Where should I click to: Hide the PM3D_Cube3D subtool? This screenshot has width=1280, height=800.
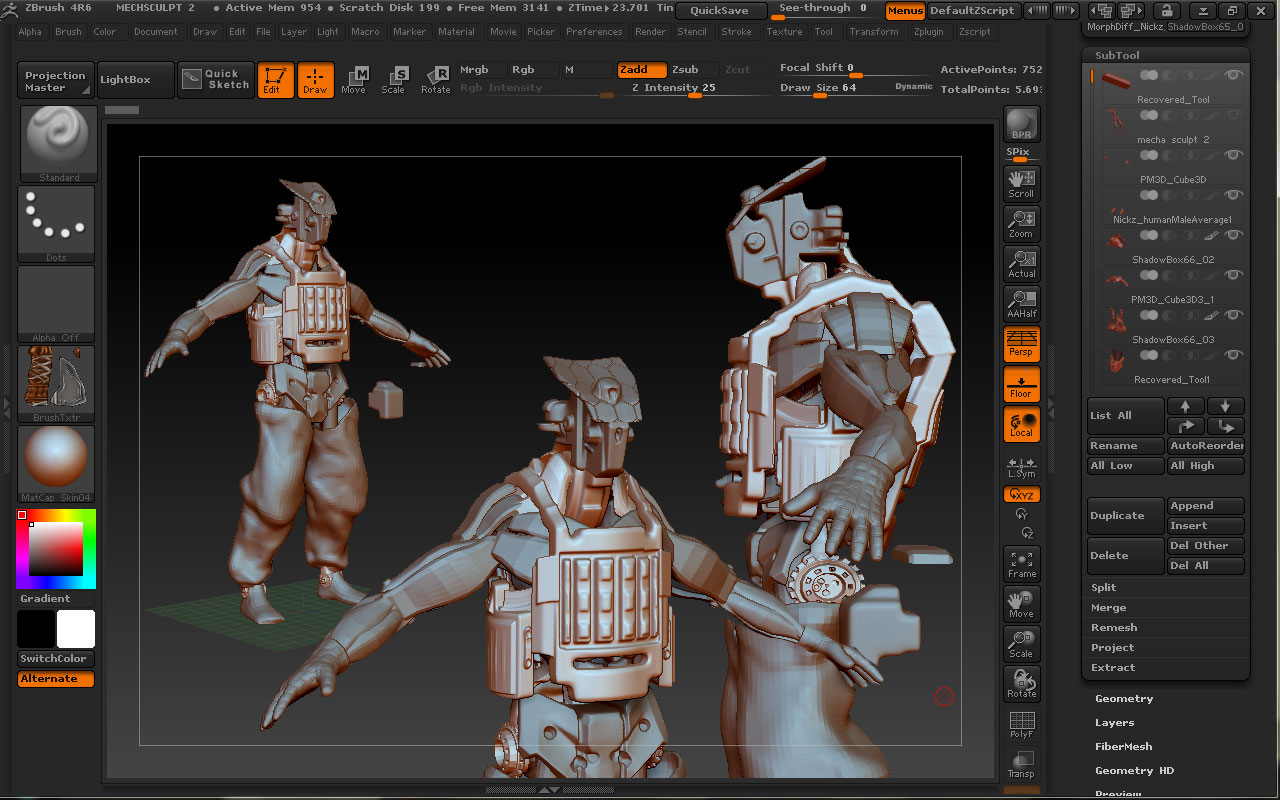[1234, 155]
